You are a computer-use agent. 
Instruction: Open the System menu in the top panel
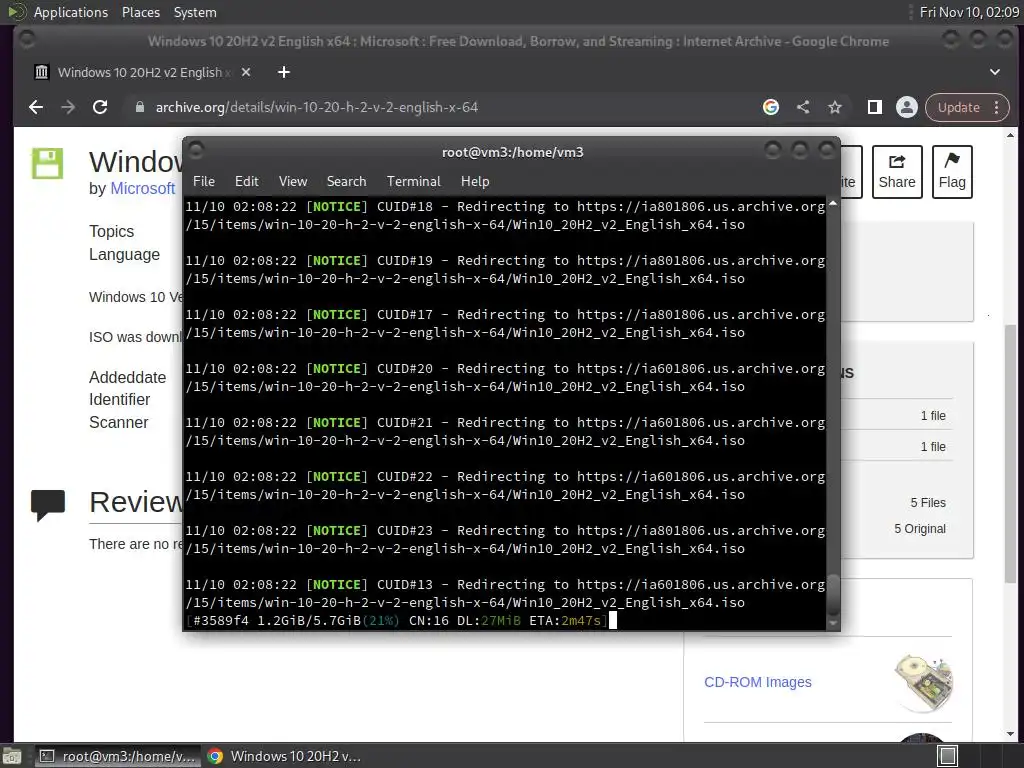195,12
